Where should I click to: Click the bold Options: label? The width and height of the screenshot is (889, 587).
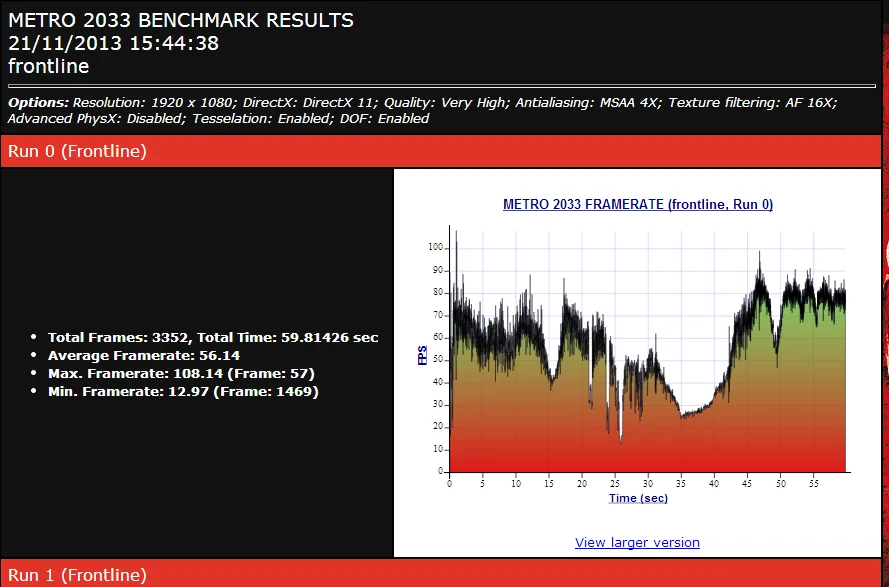pyautogui.click(x=38, y=103)
